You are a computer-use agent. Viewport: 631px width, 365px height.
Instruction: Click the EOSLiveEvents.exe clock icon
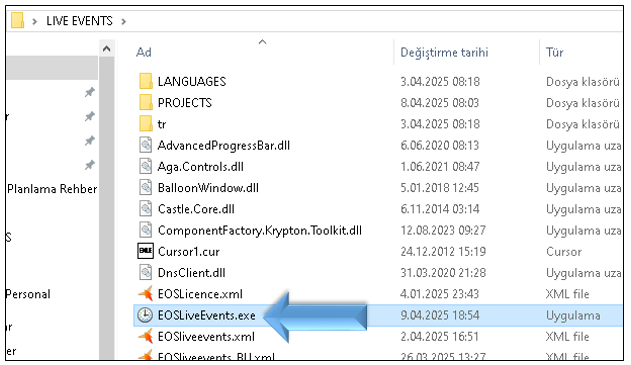145,315
